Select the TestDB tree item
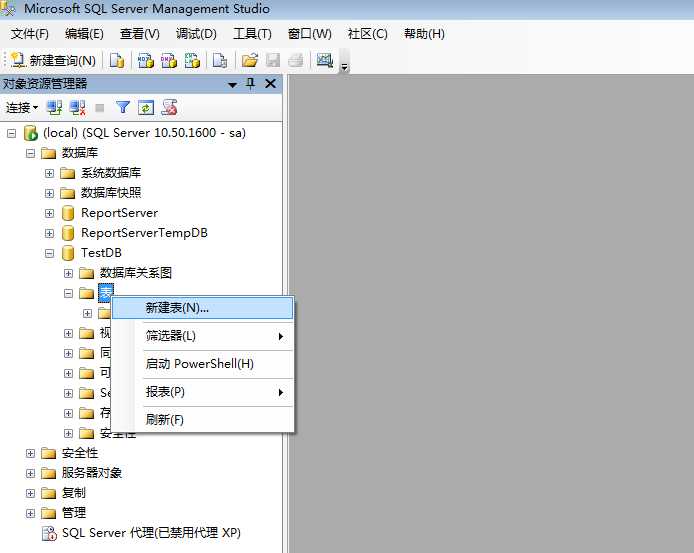 (101, 253)
